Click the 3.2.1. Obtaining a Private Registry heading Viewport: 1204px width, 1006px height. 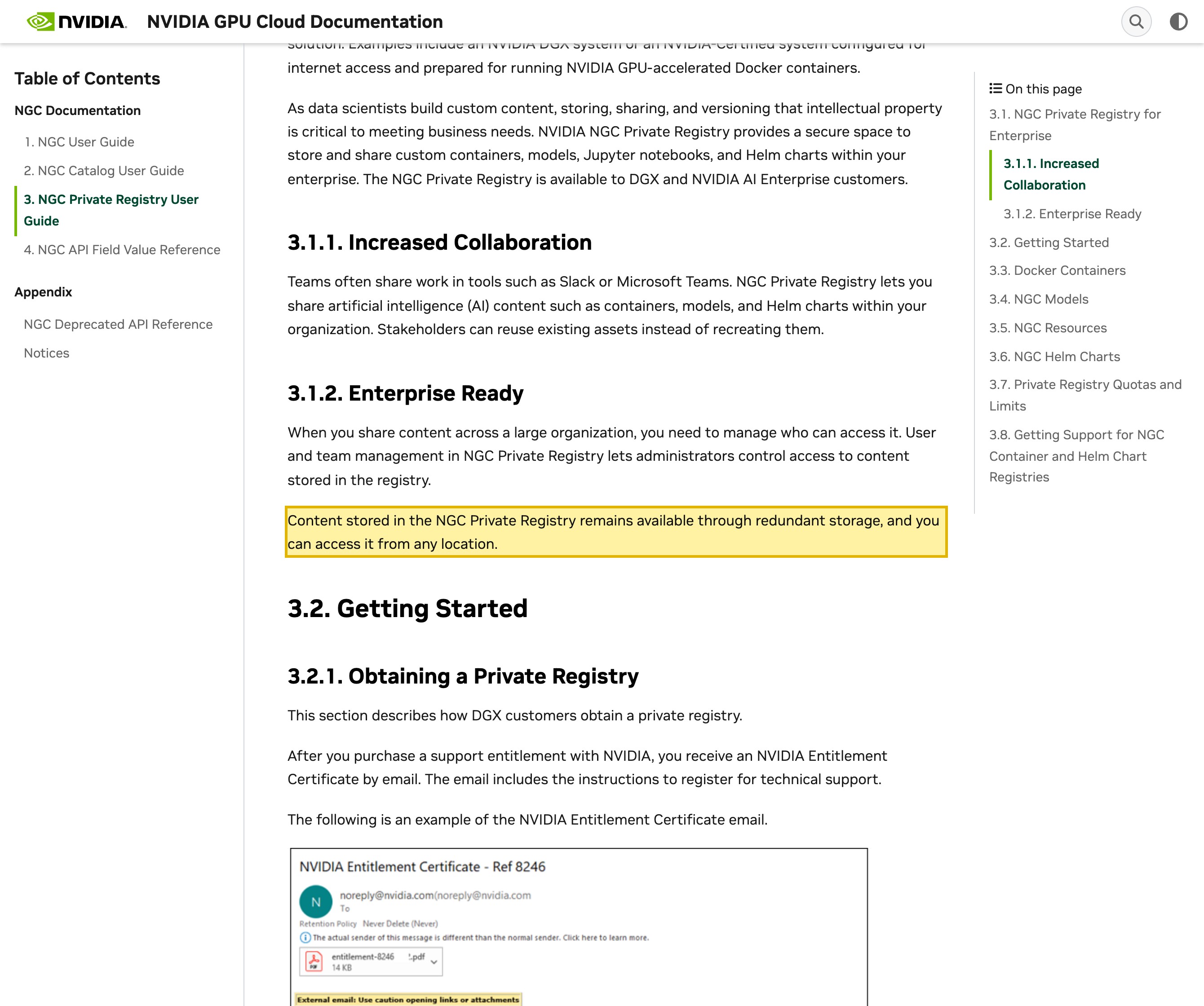tap(463, 676)
